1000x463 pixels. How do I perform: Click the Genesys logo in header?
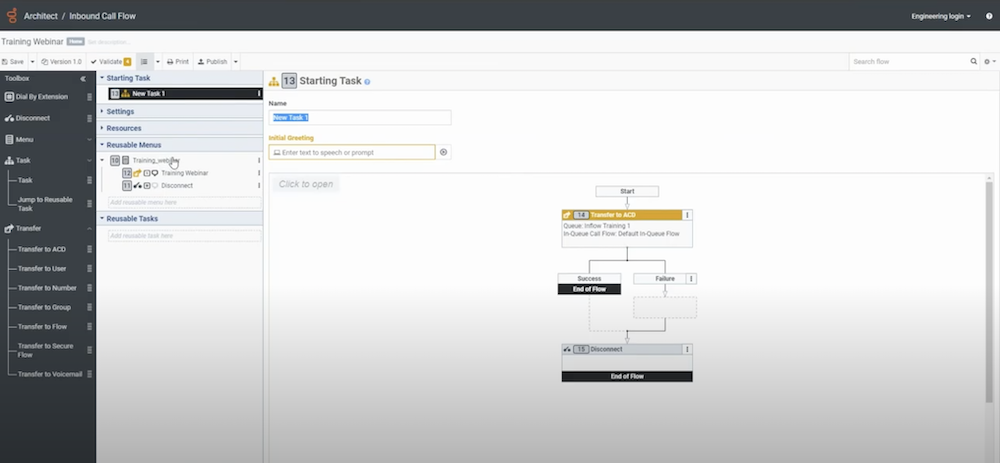click(x=11, y=15)
